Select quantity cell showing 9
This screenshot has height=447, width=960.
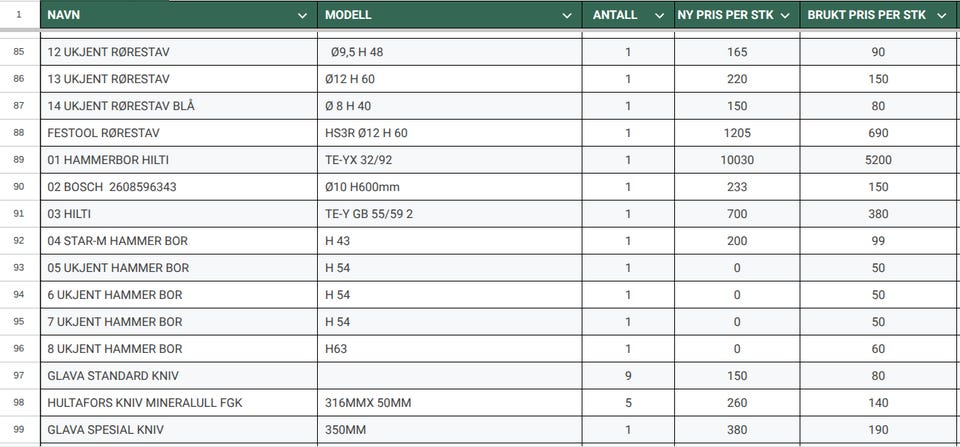point(628,375)
